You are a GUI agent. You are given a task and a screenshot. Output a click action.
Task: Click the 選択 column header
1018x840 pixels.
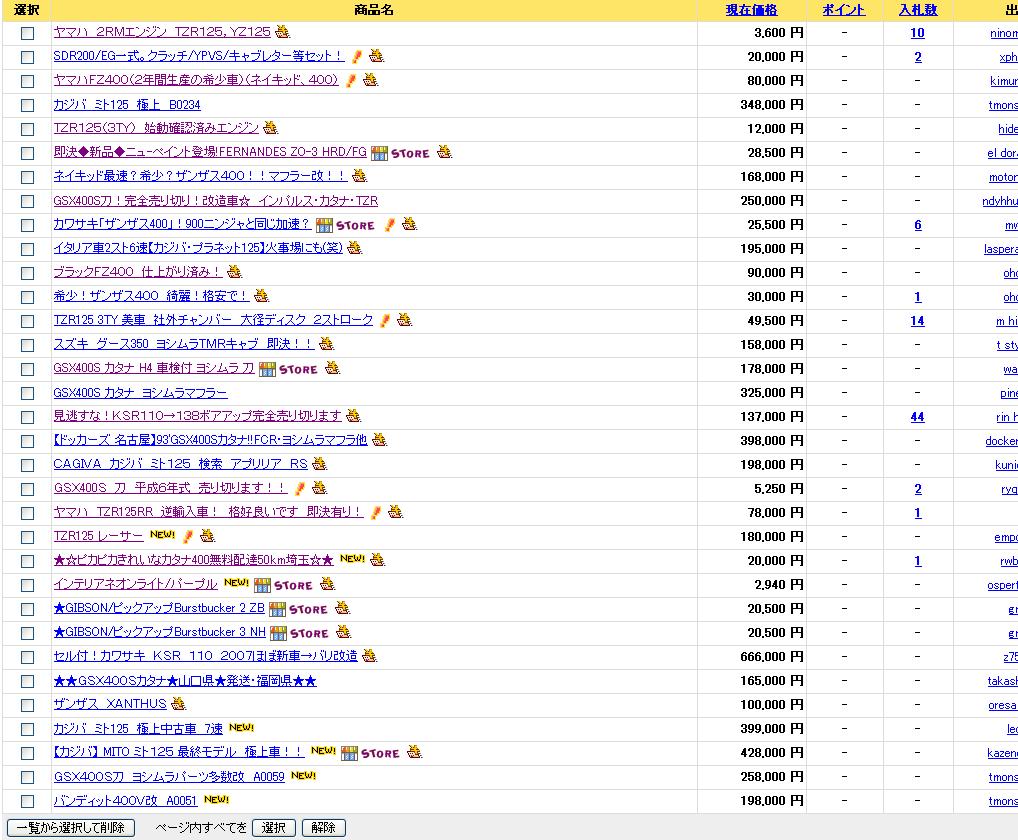[27, 10]
